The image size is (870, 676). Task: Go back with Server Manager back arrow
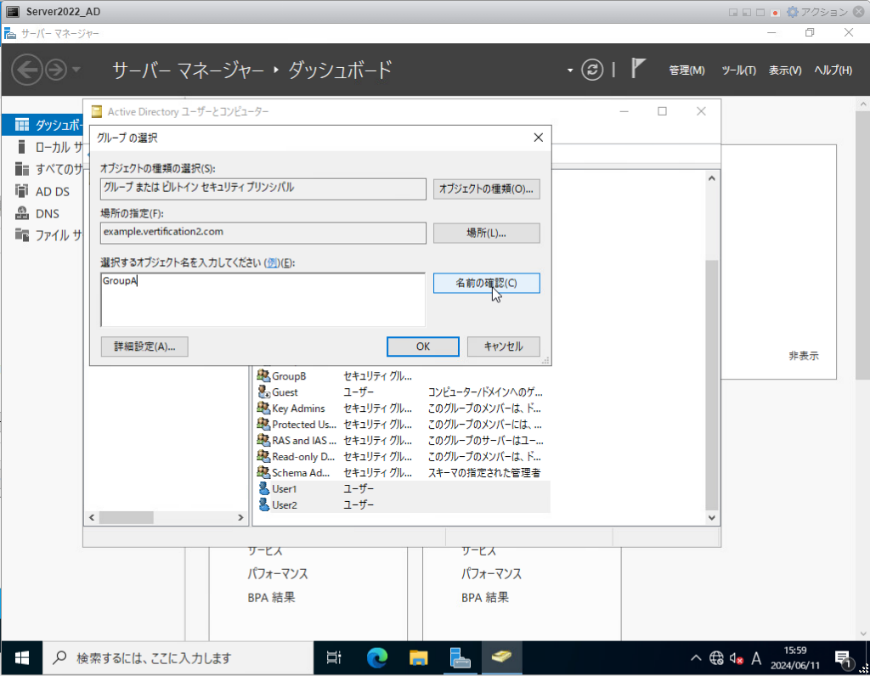27,70
